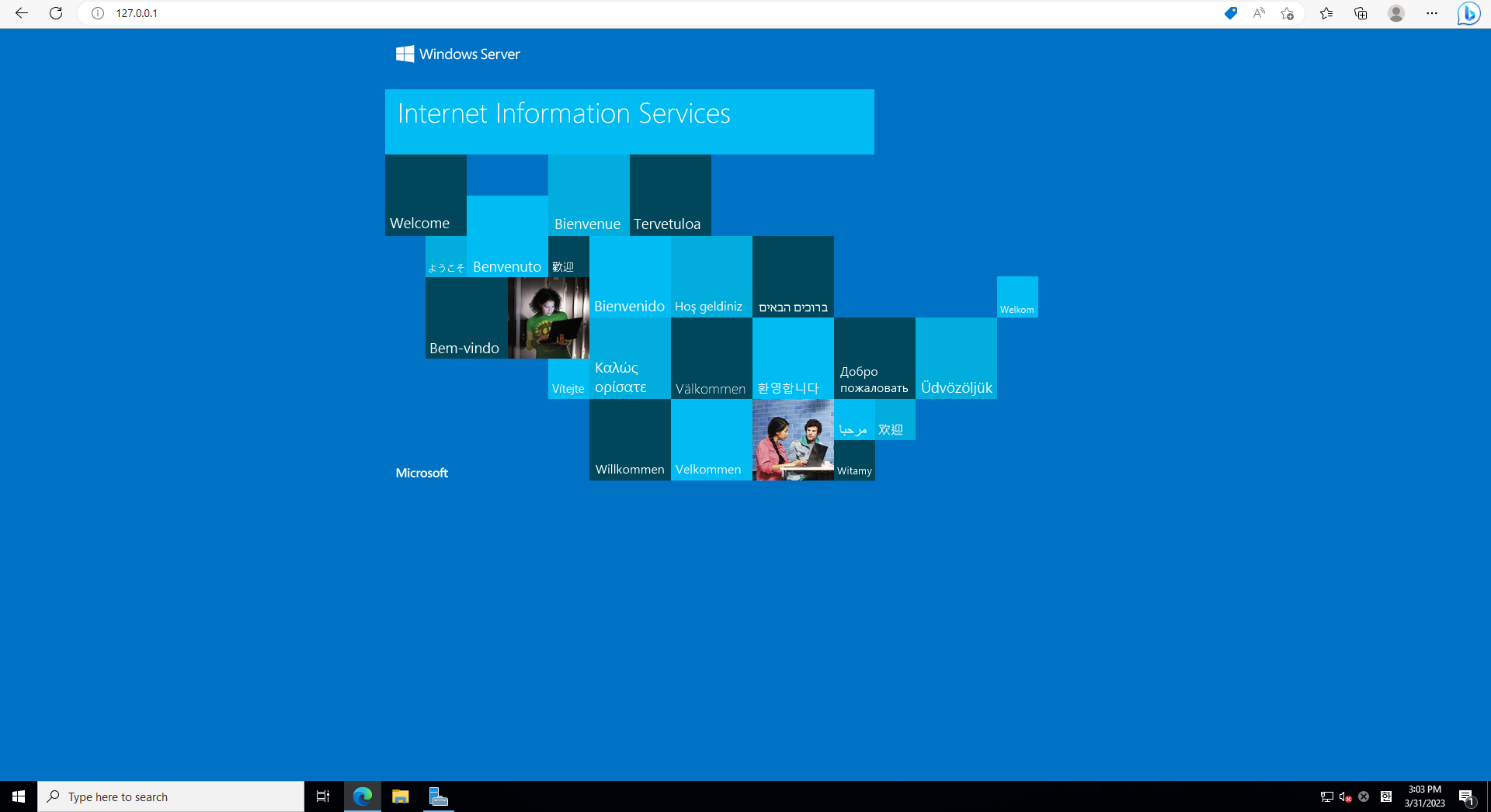Click the Bienvenido tile
Image resolution: width=1491 pixels, height=812 pixels.
tap(630, 276)
